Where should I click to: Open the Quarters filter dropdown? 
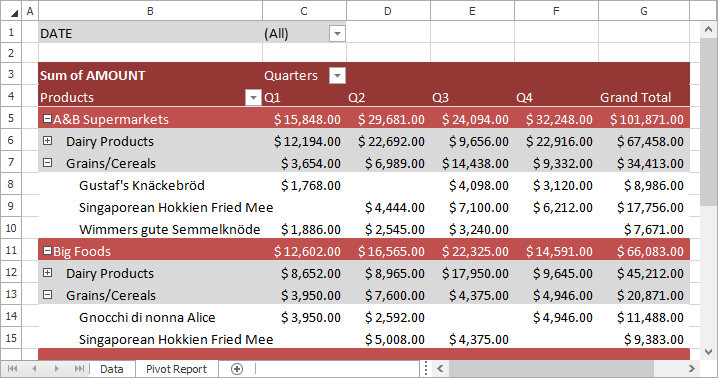[x=337, y=76]
